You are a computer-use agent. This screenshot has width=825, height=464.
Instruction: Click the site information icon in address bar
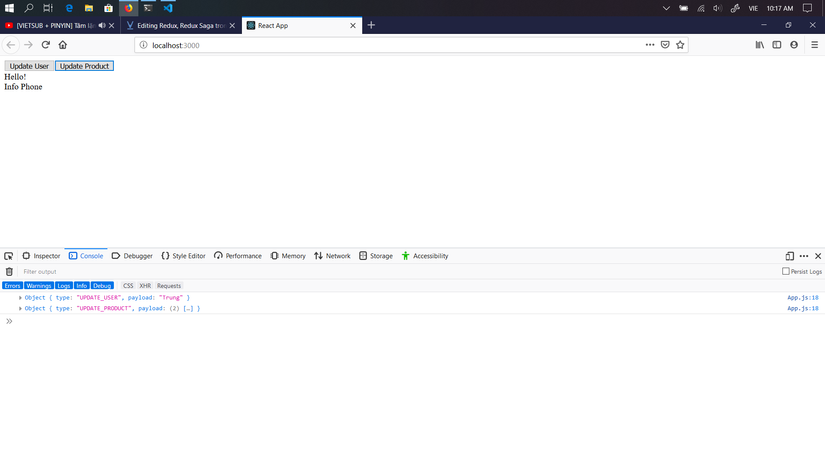(x=143, y=45)
